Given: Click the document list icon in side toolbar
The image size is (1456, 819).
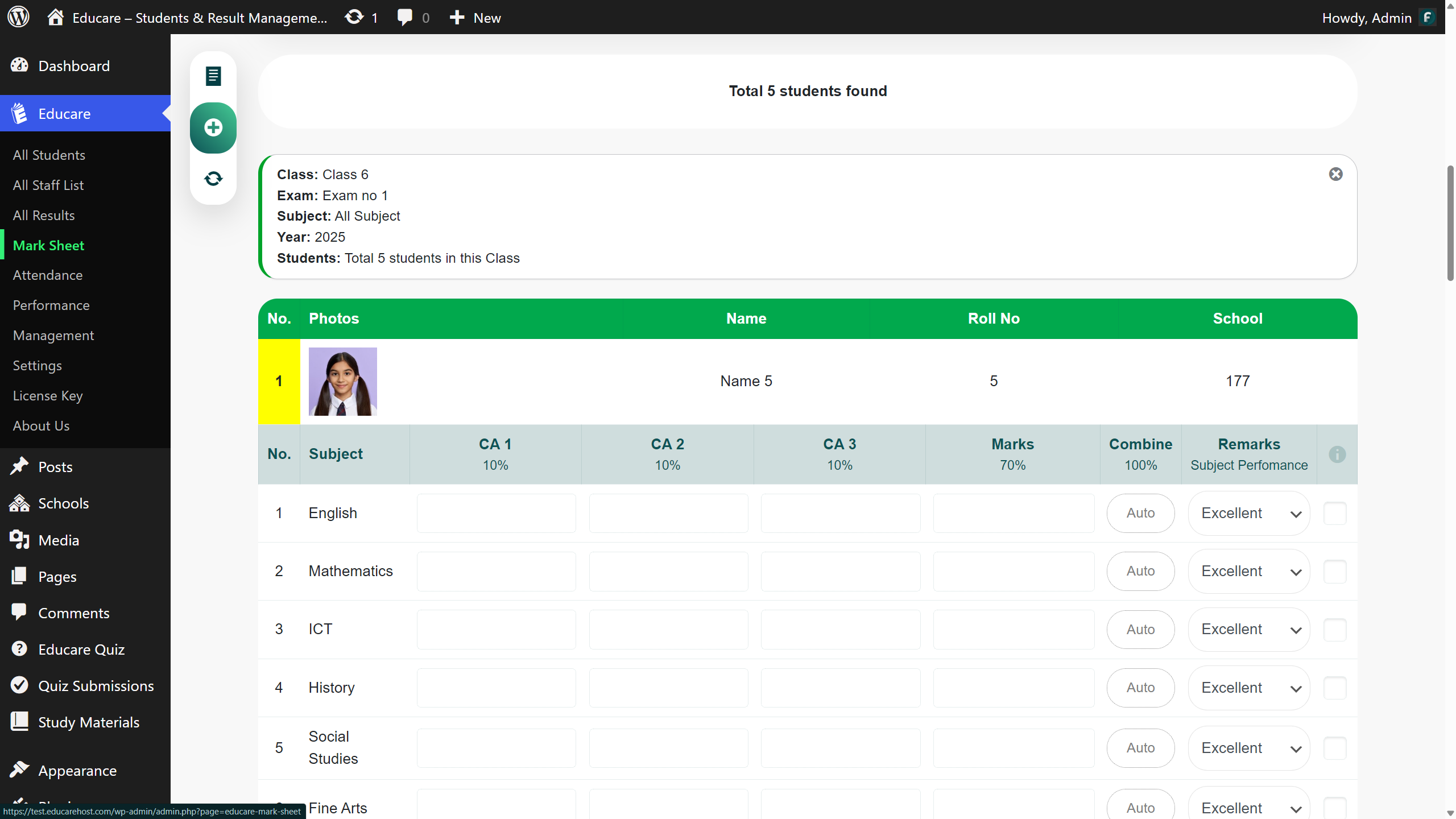Looking at the screenshot, I should coord(213,76).
